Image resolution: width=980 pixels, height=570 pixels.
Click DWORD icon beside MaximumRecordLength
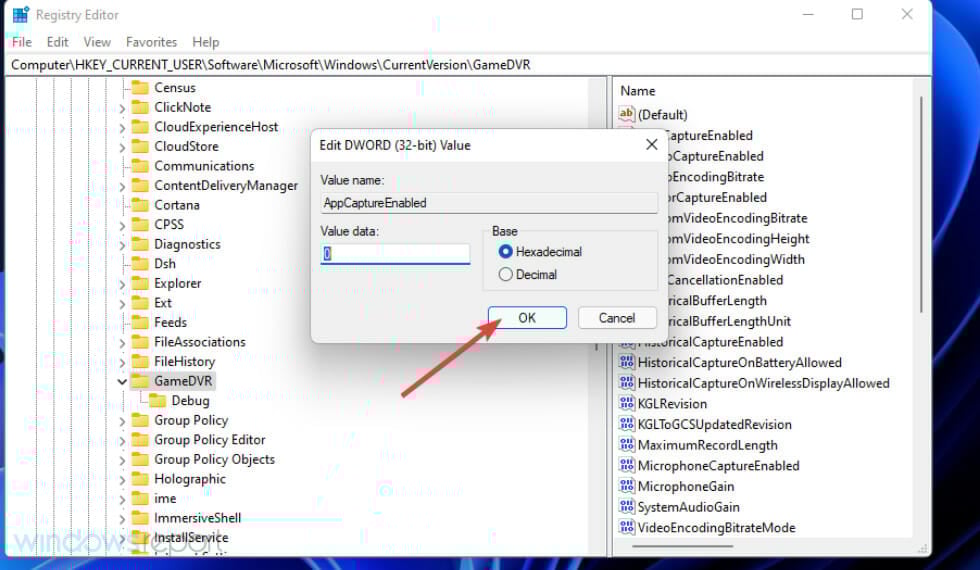(x=626, y=444)
